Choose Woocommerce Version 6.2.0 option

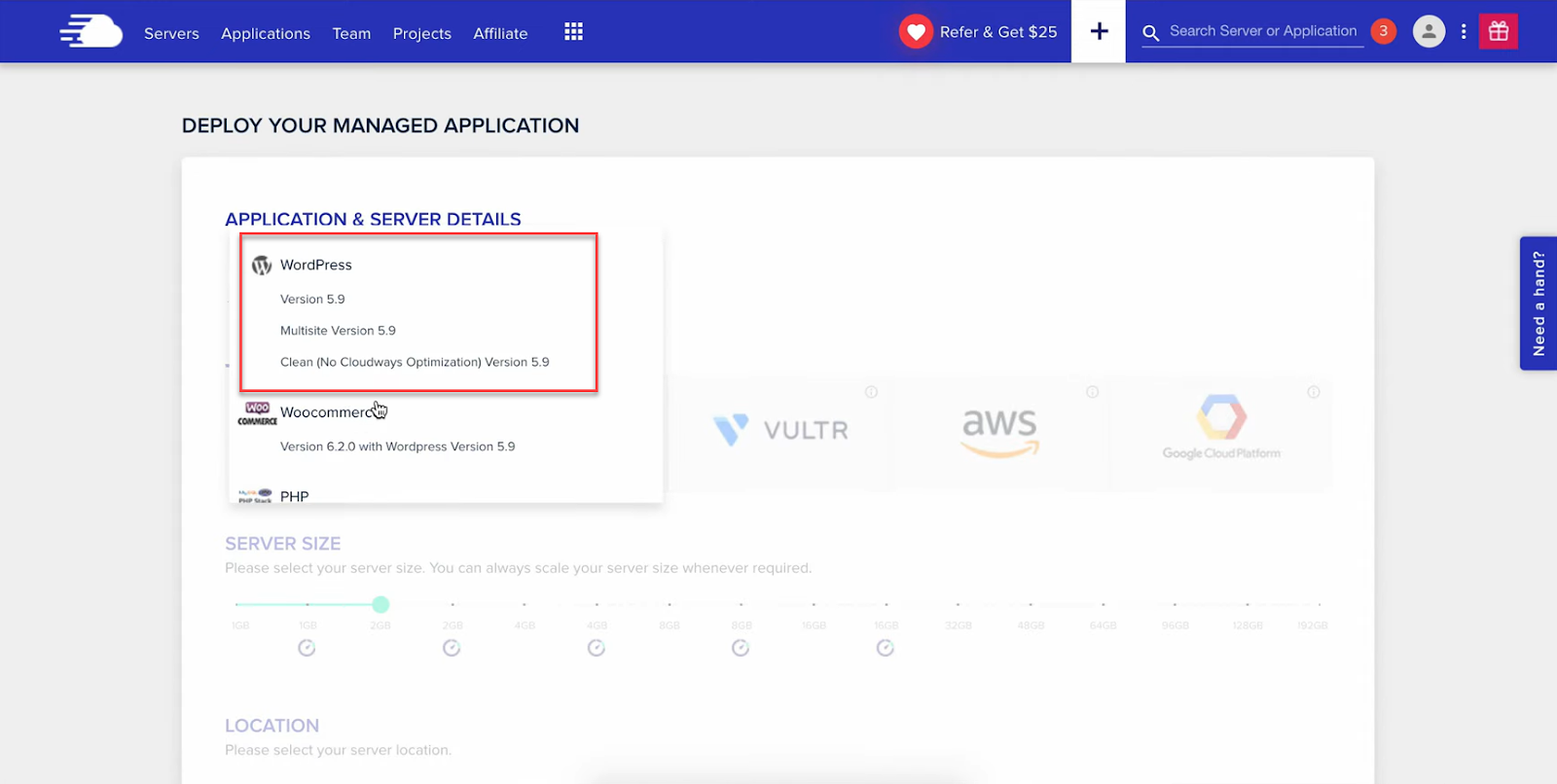tap(397, 446)
